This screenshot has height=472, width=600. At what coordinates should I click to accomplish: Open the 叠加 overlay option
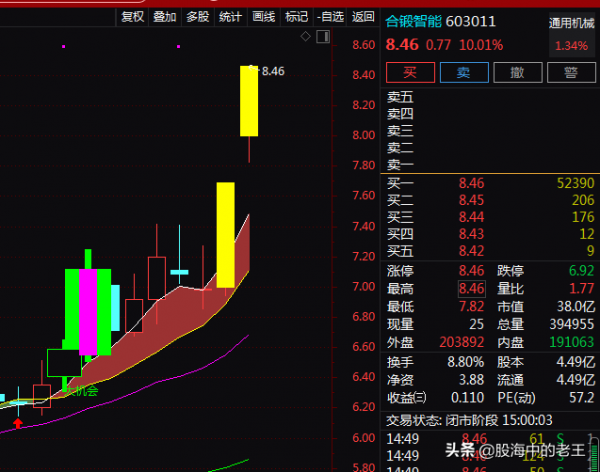(165, 17)
